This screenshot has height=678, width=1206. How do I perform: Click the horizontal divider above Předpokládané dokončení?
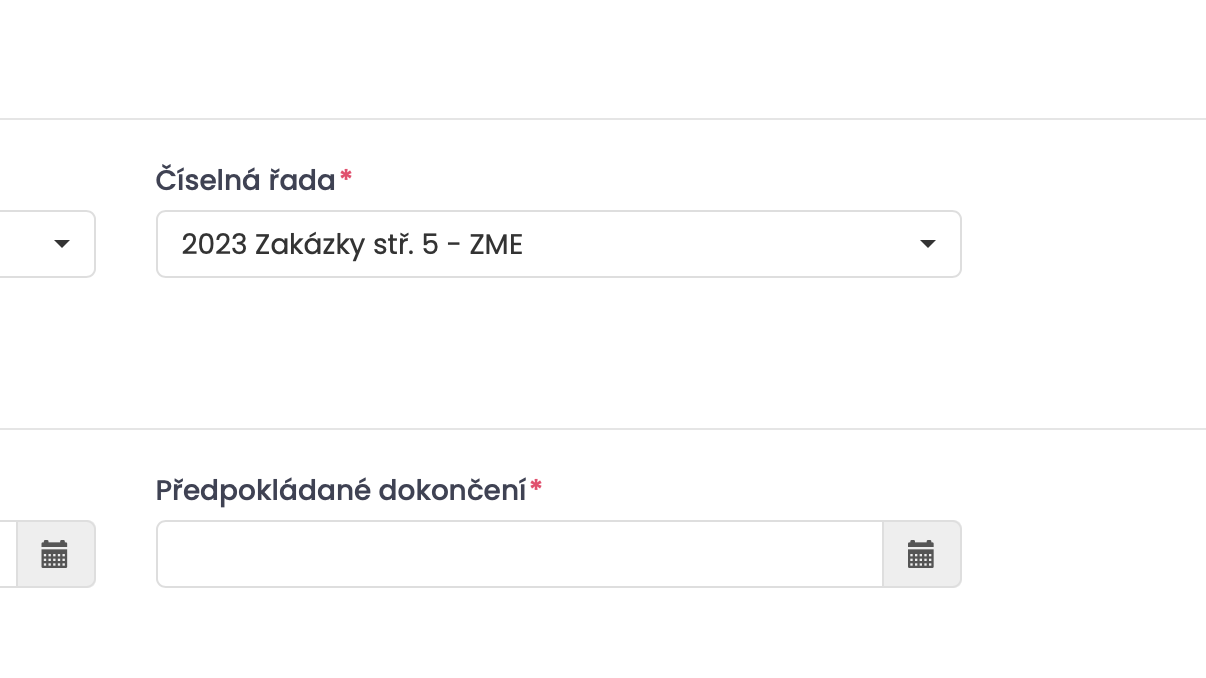click(603, 429)
